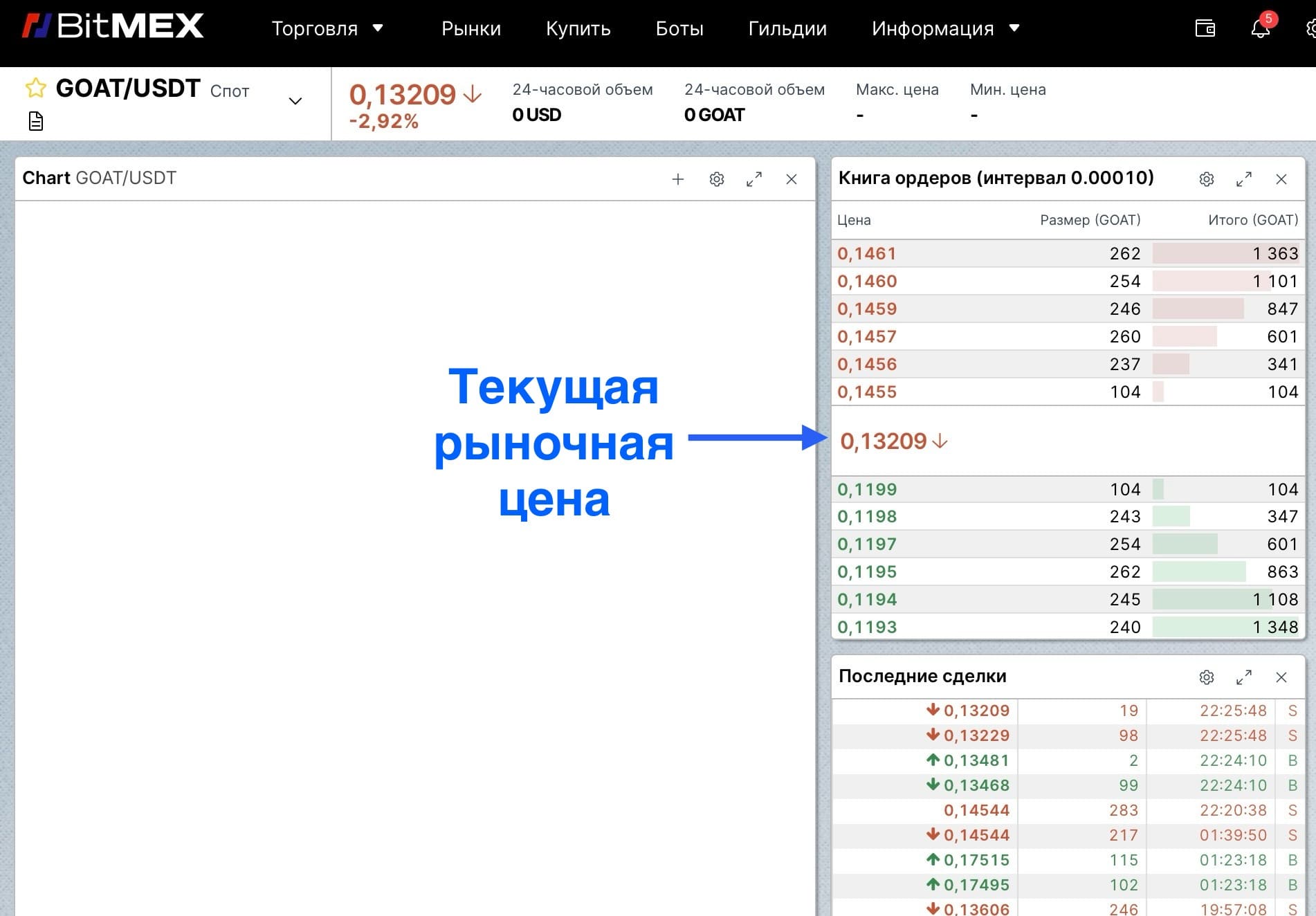The image size is (1316, 916).
Task: Click the BitMEX logo
Action: [x=113, y=26]
